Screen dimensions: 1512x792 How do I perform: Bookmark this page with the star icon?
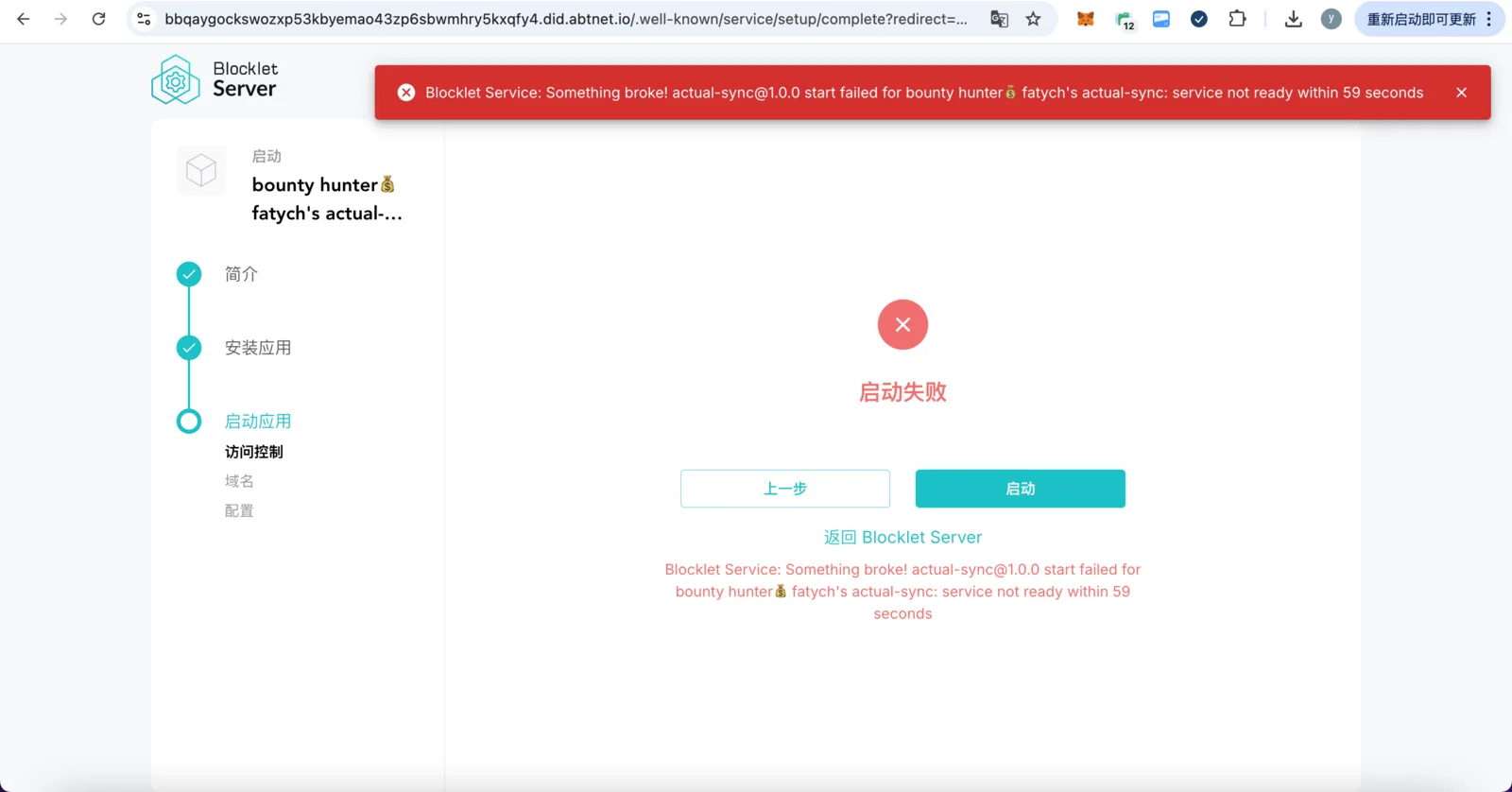pyautogui.click(x=1034, y=19)
